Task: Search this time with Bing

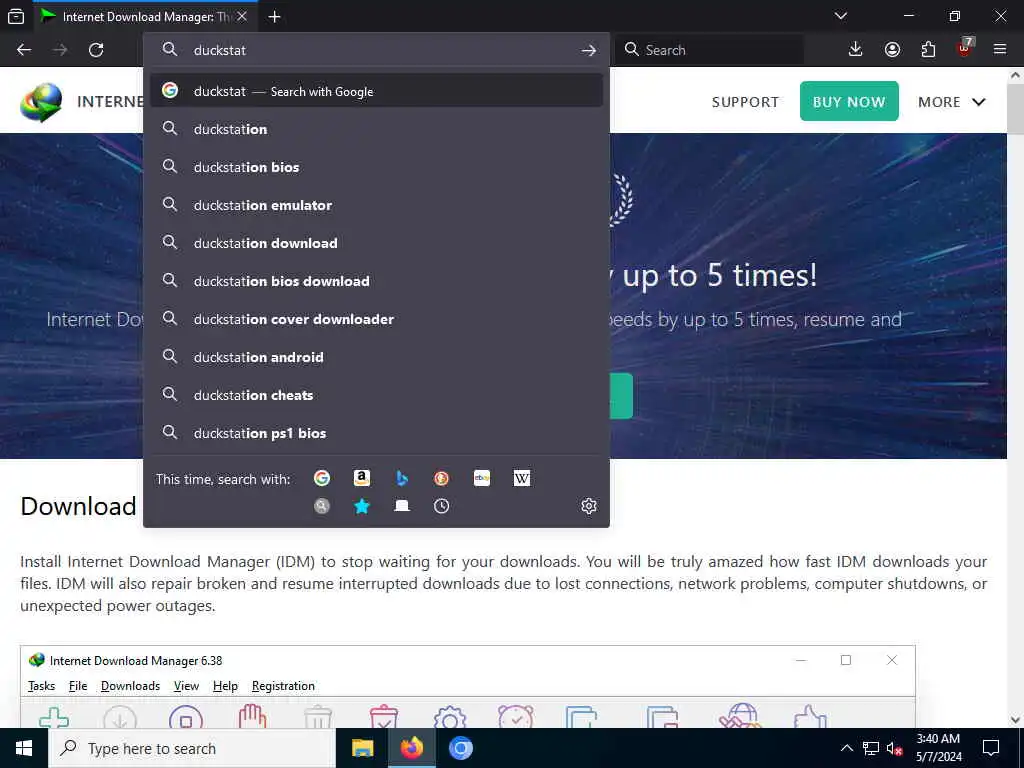Action: tap(402, 478)
